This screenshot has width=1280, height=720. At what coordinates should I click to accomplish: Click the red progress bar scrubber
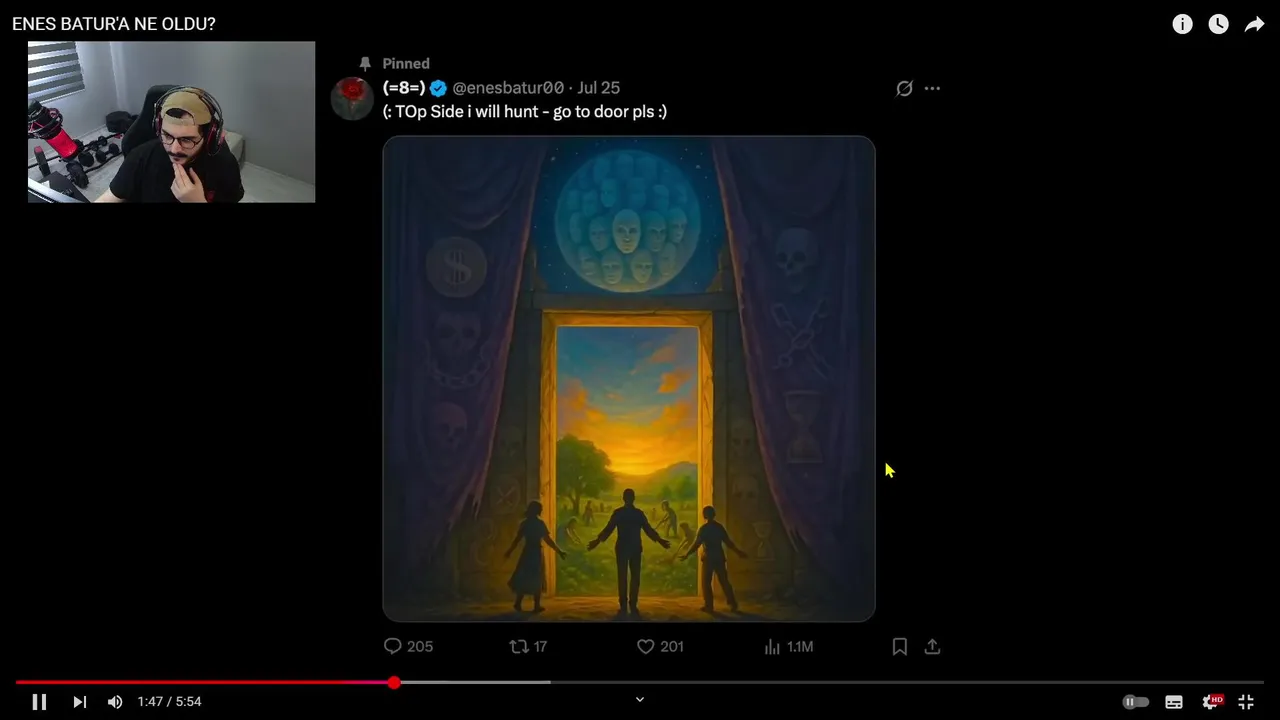[394, 682]
